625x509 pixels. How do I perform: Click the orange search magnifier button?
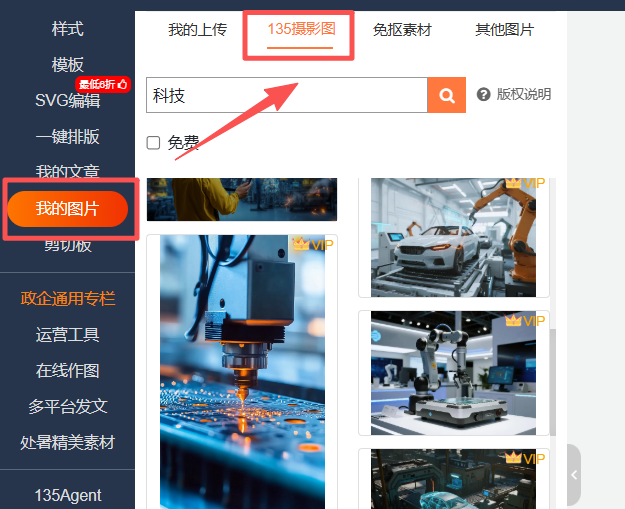pyautogui.click(x=446, y=95)
